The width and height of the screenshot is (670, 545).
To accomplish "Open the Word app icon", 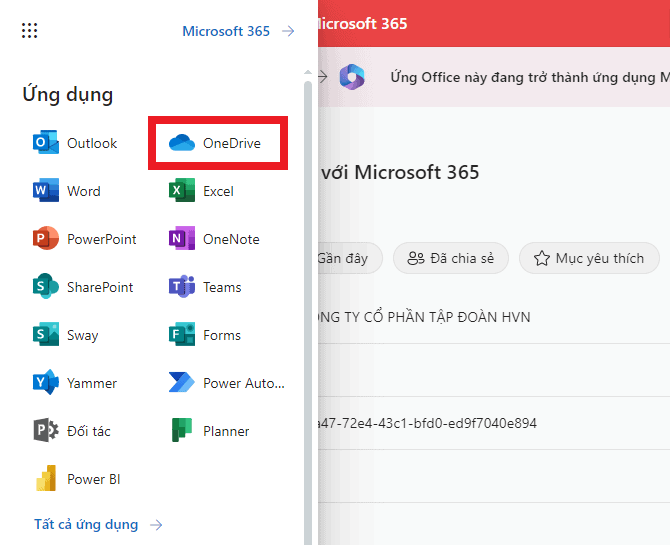I will pyautogui.click(x=46, y=190).
